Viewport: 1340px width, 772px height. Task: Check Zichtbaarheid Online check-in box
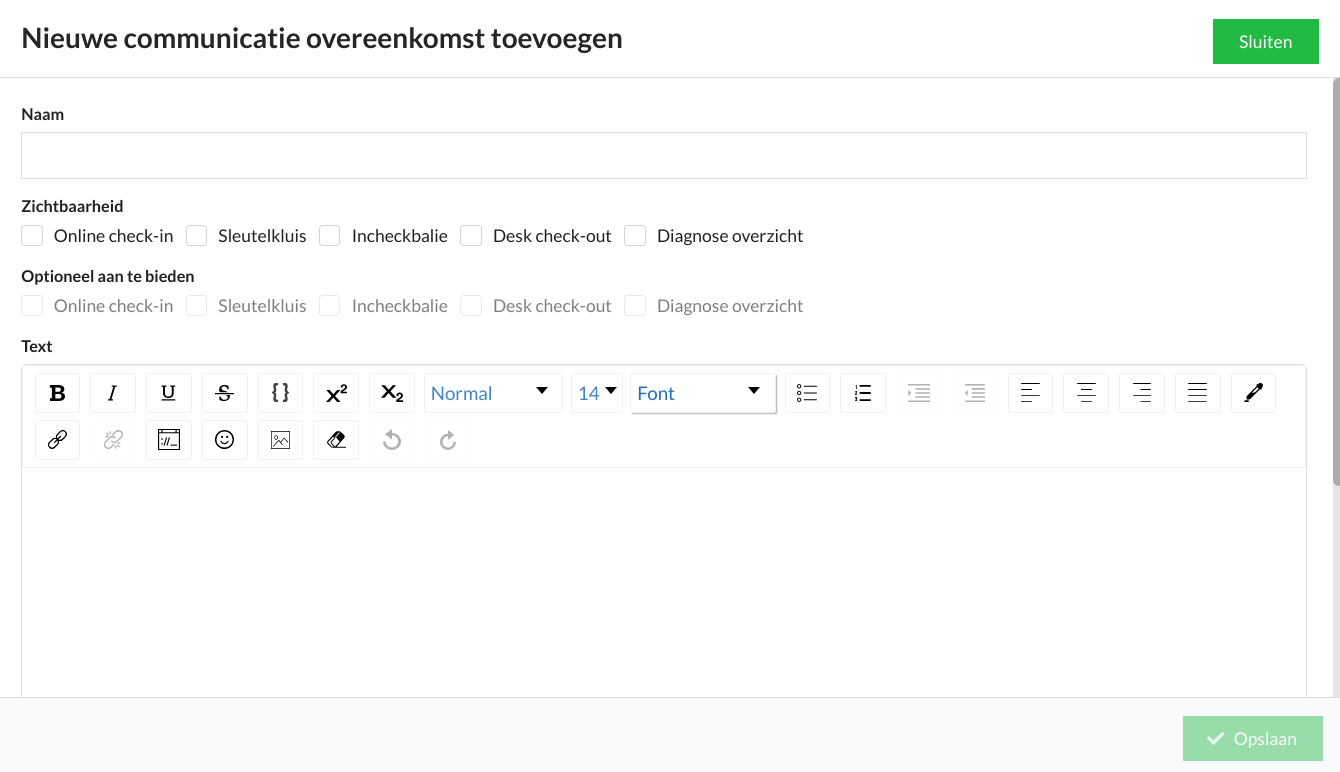32,236
